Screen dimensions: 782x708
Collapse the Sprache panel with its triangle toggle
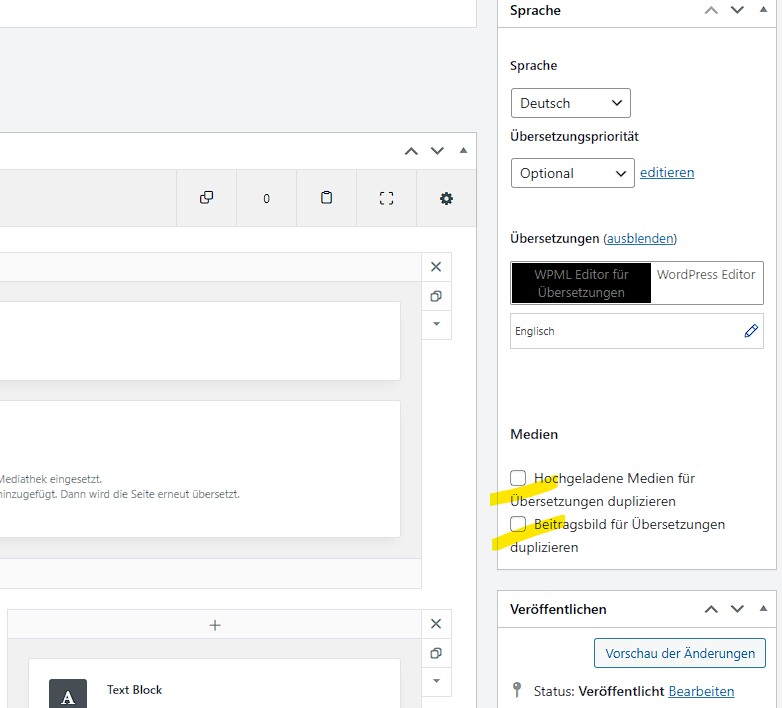pos(764,9)
